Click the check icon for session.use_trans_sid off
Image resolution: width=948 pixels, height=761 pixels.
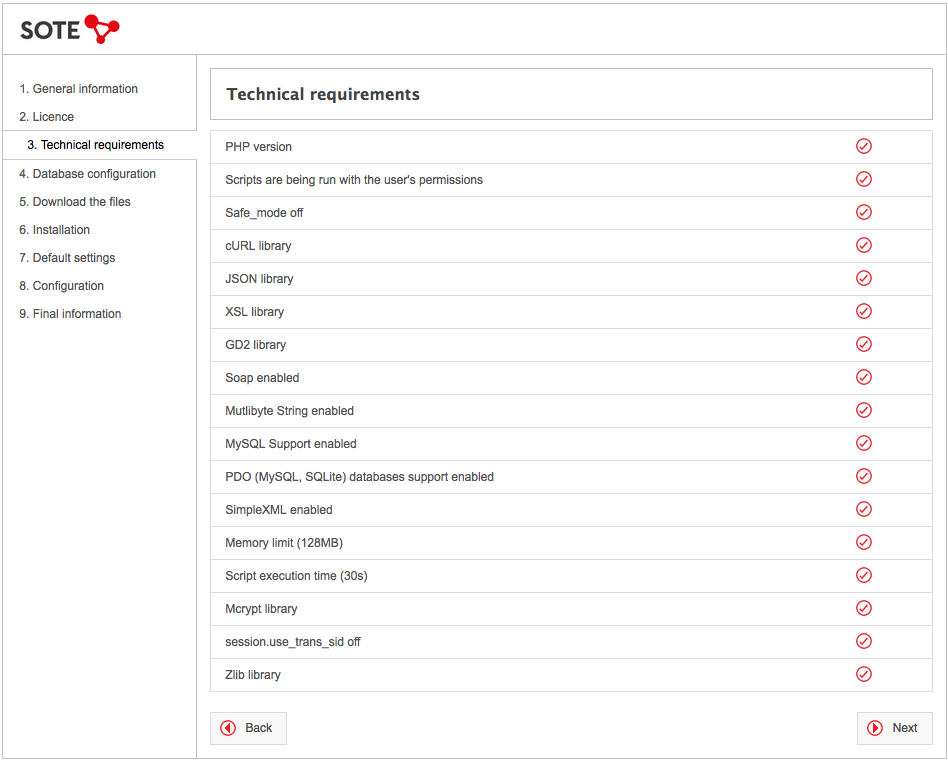click(863, 641)
